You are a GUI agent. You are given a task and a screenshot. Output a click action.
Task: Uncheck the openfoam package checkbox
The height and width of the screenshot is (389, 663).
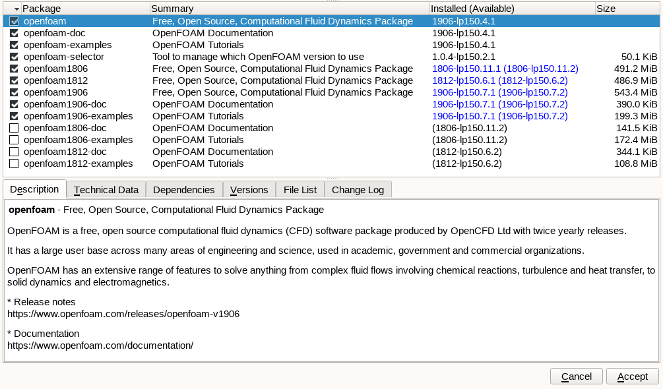[x=14, y=21]
